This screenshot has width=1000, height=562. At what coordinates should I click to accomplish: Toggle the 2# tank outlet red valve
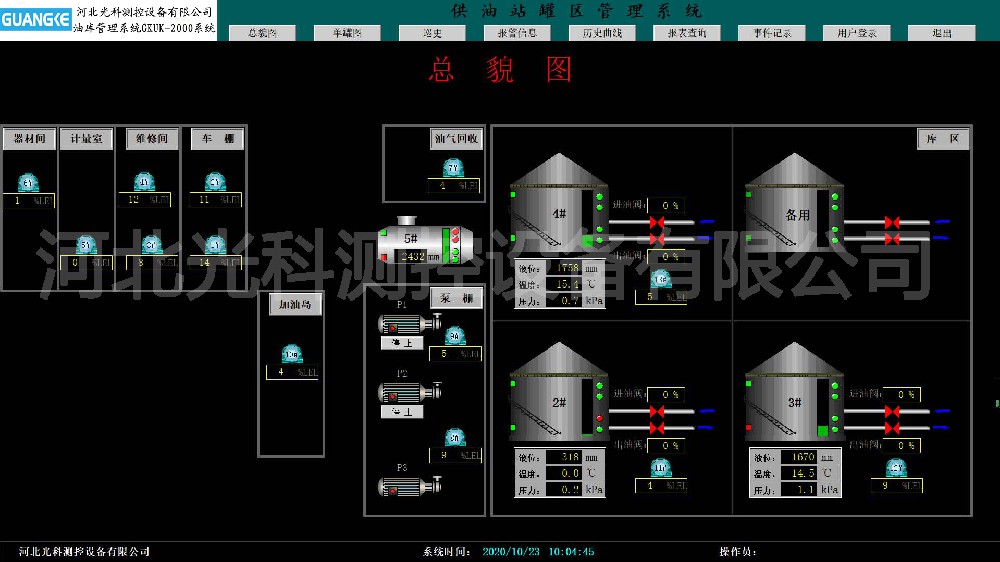pyautogui.click(x=657, y=428)
